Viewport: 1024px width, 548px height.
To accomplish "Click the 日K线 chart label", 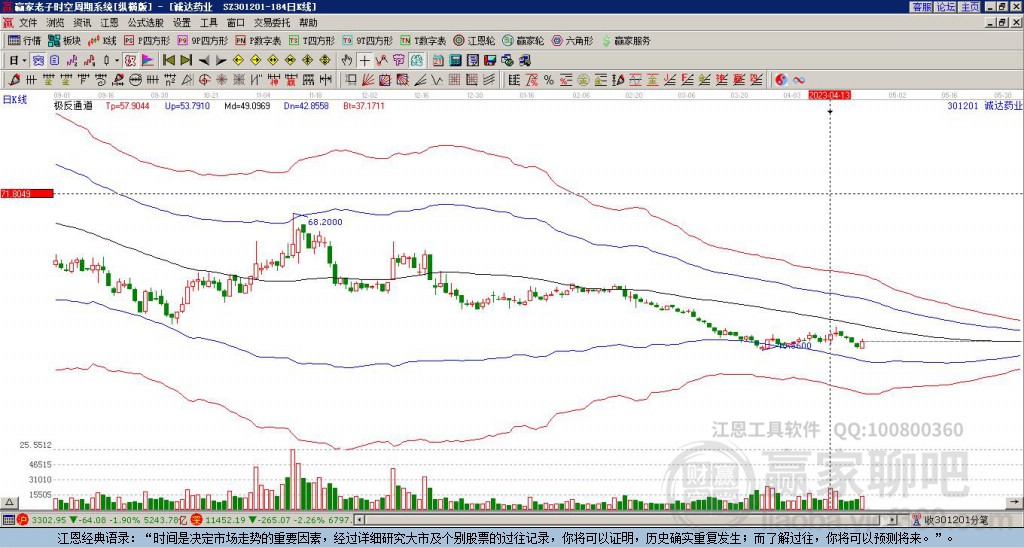I will [x=15, y=100].
